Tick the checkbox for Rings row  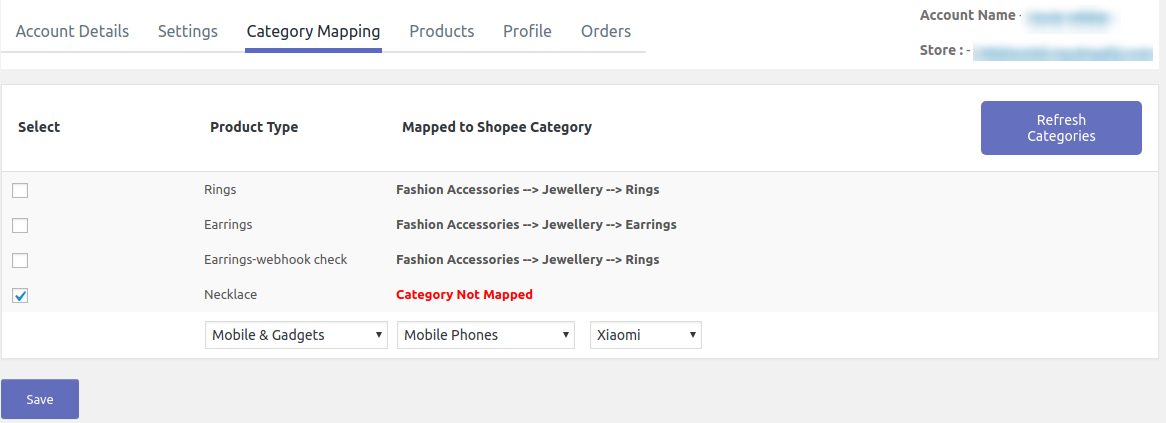(20, 190)
